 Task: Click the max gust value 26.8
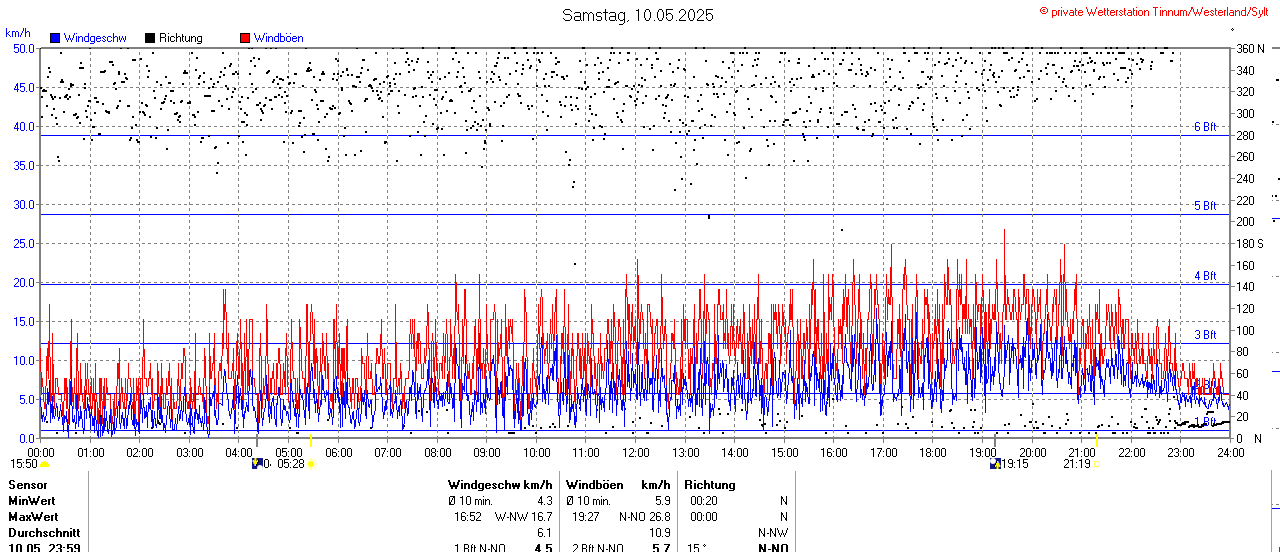[660, 517]
